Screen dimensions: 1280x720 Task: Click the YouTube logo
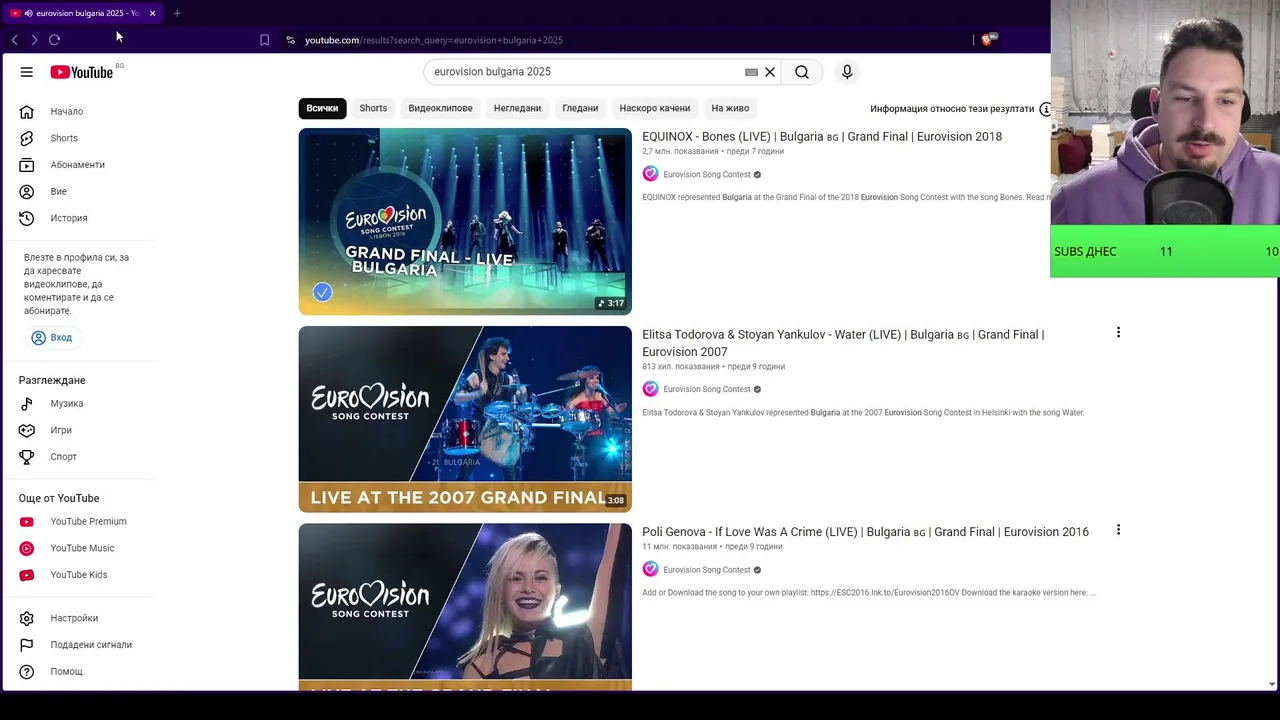tap(81, 72)
